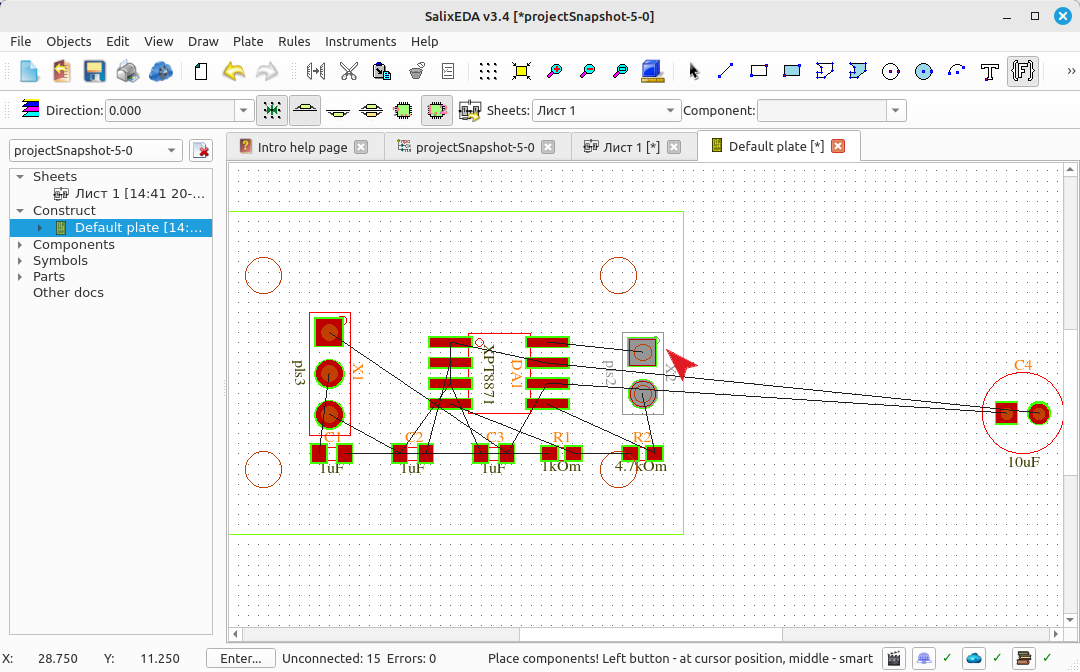Viewport: 1080px width, 672px height.
Task: Click the Enter... coordinates button
Action: tap(240, 658)
